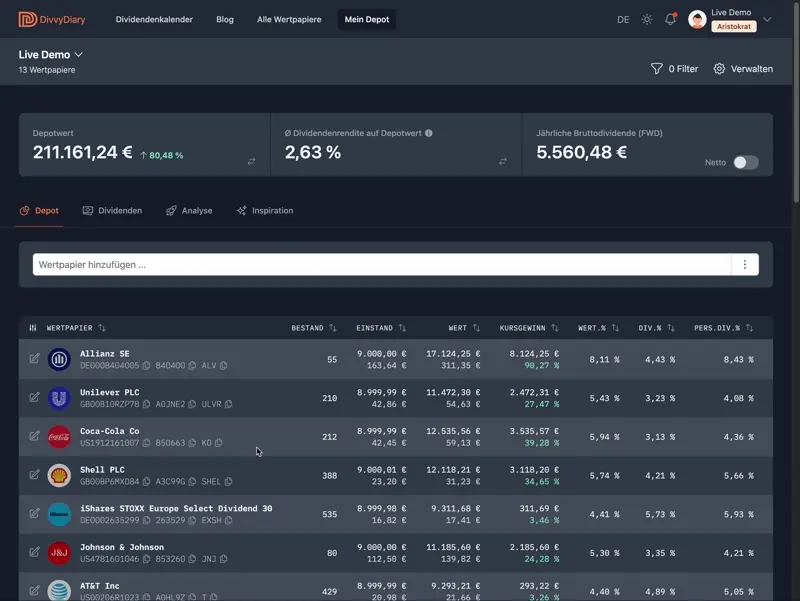Click edit icon for Allianz SE row
The image size is (800, 601).
click(34, 358)
